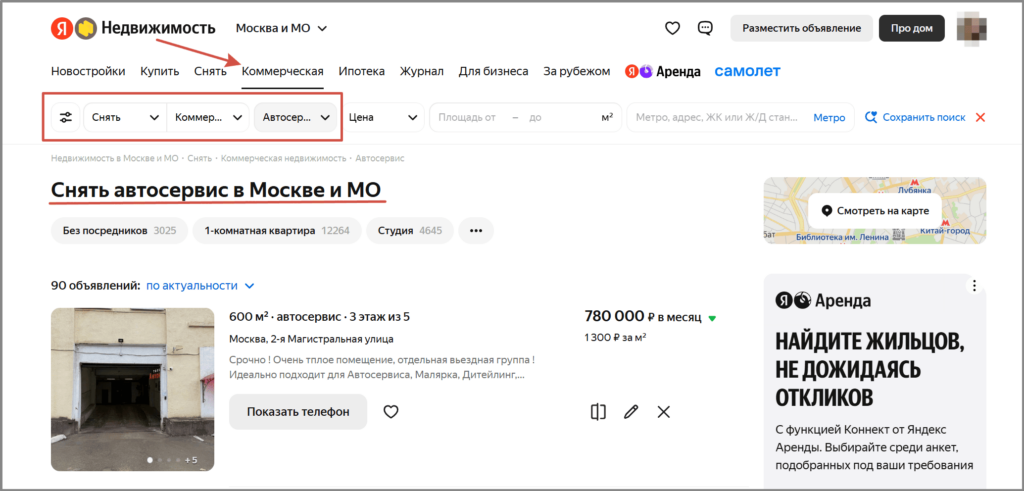Toggle the Без посредников filter chip
Screen dimensions: 1024x491
point(119,230)
